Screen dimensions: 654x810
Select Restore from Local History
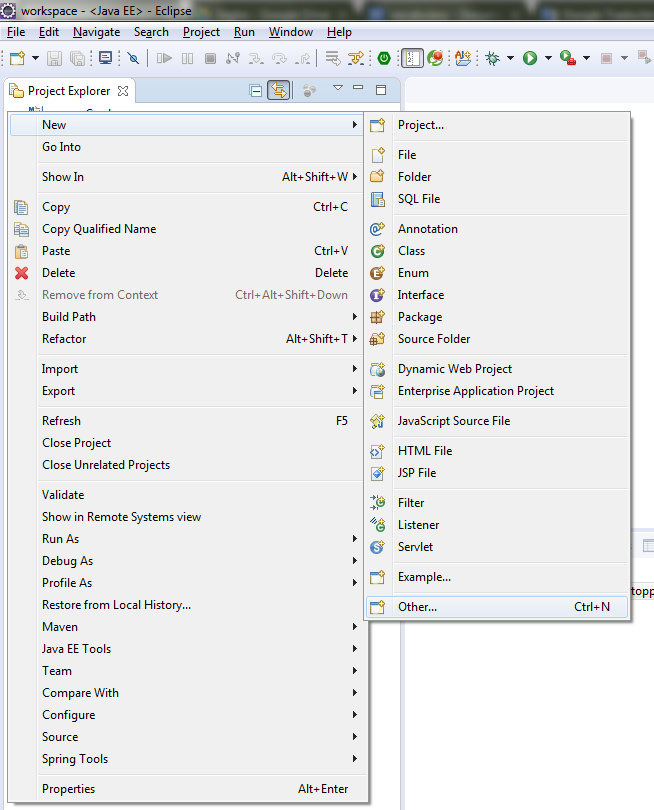(187, 605)
